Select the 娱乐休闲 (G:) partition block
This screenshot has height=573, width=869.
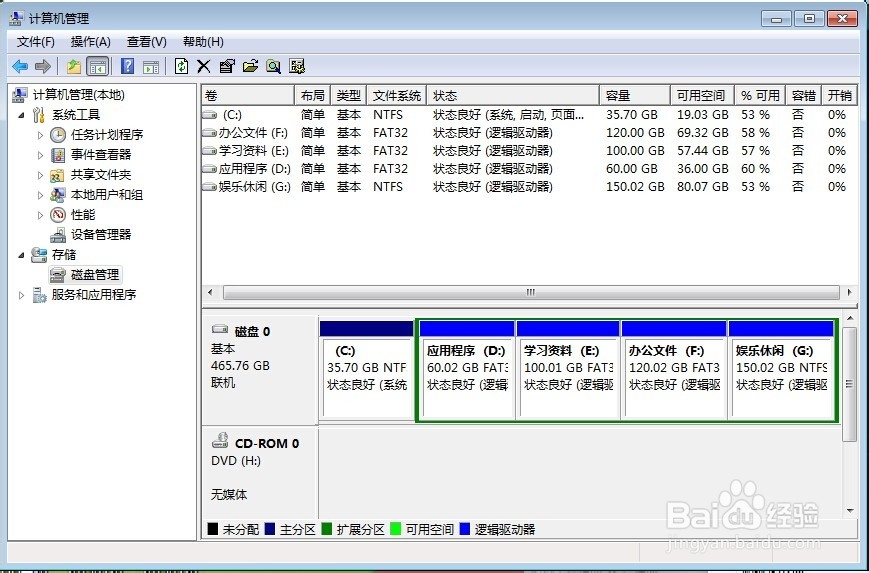[x=781, y=370]
